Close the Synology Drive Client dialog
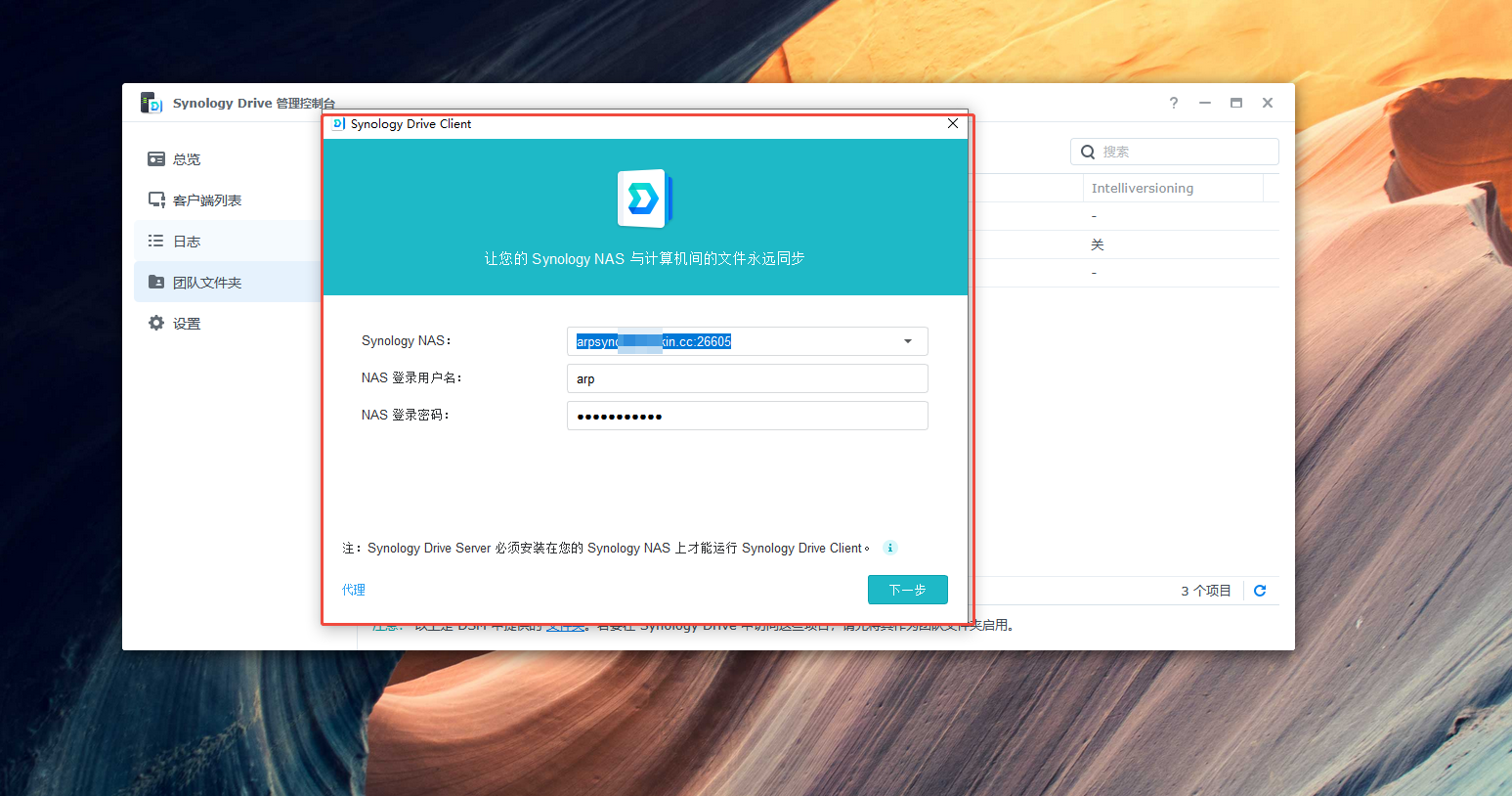The height and width of the screenshot is (796, 1512). [953, 124]
